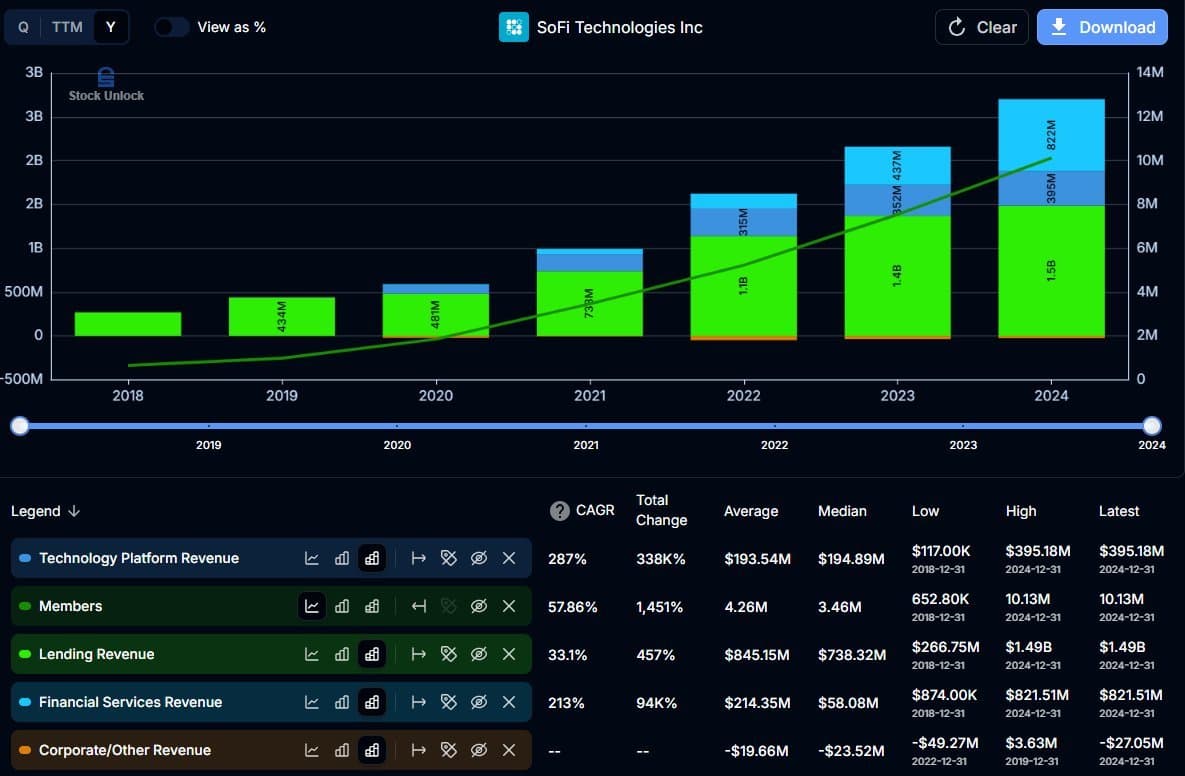Click the CAGR help question mark
The width and height of the screenshot is (1185, 776).
(x=559, y=512)
